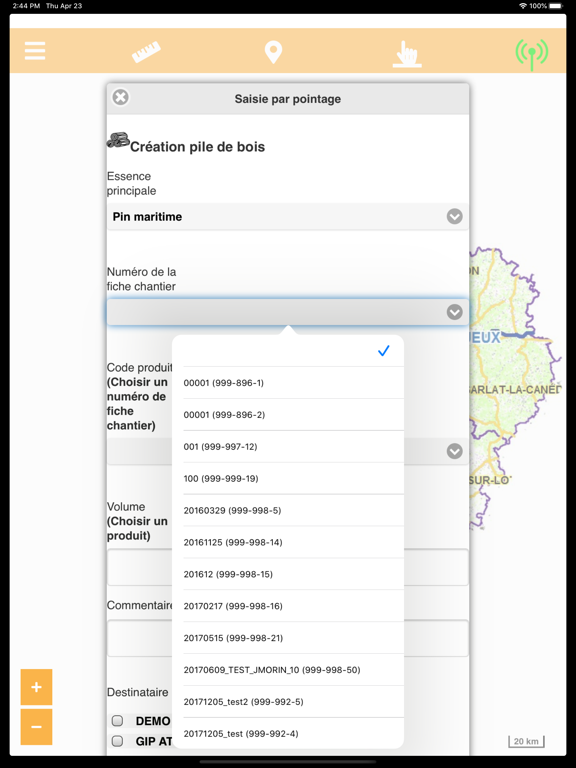Check the GIP AT recipient checkbox
This screenshot has width=576, height=768.
(x=117, y=741)
